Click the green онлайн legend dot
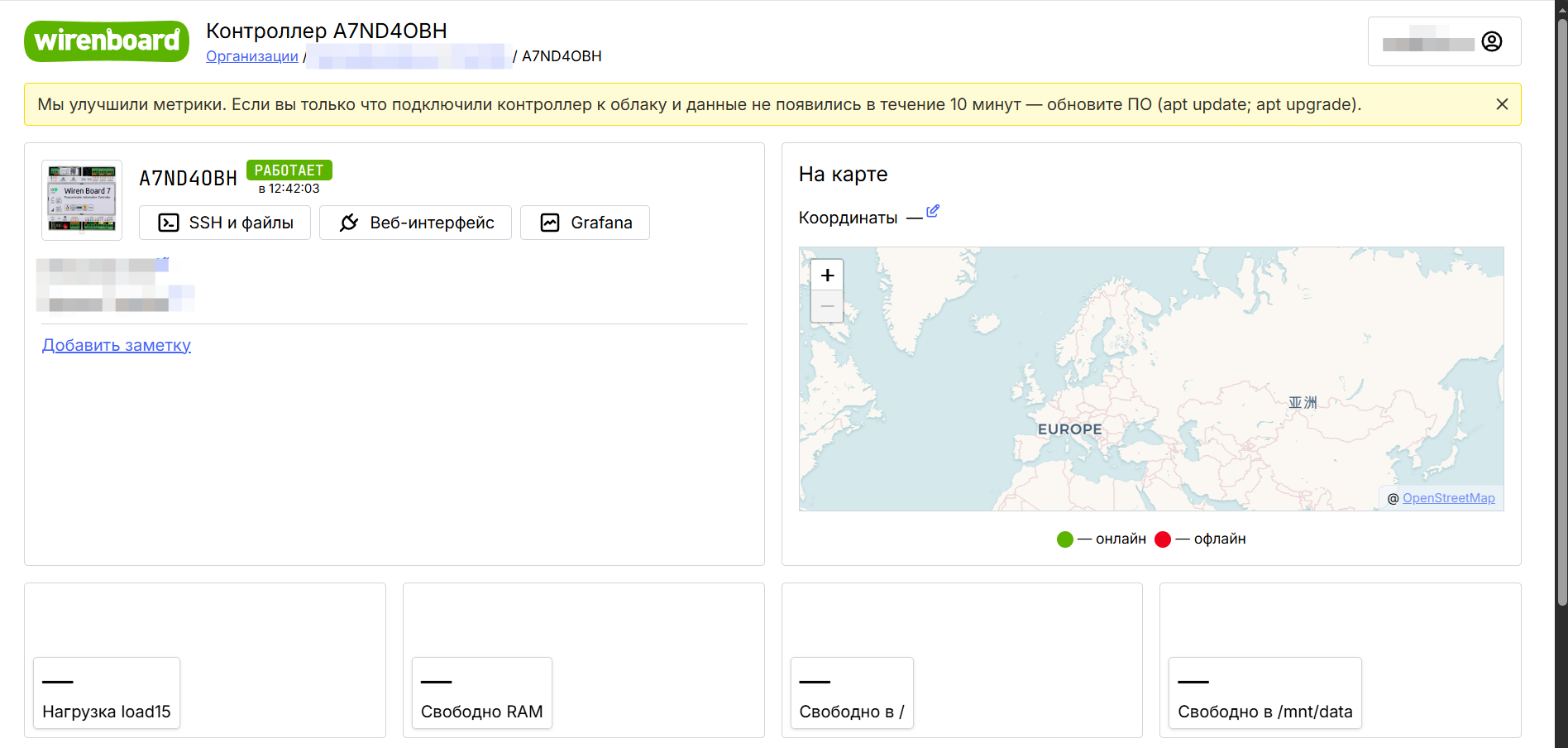 (1064, 539)
